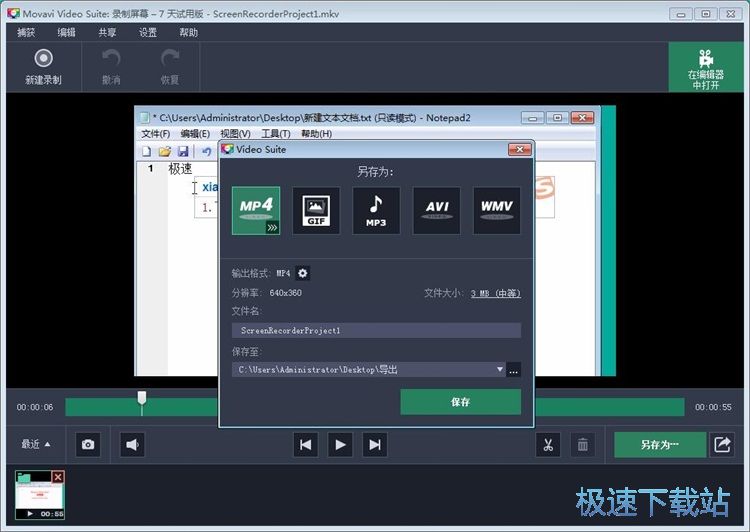Remove the recent recording thumbnail with X
The height and width of the screenshot is (532, 750).
click(x=58, y=477)
